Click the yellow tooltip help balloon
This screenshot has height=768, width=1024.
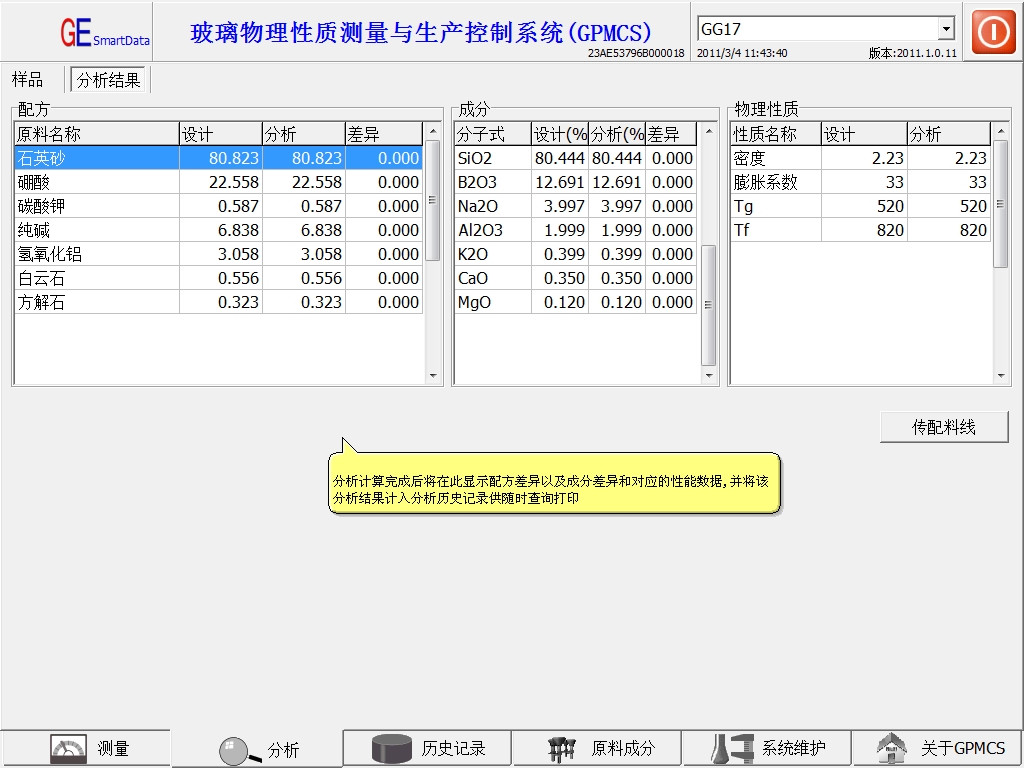pyautogui.click(x=554, y=483)
